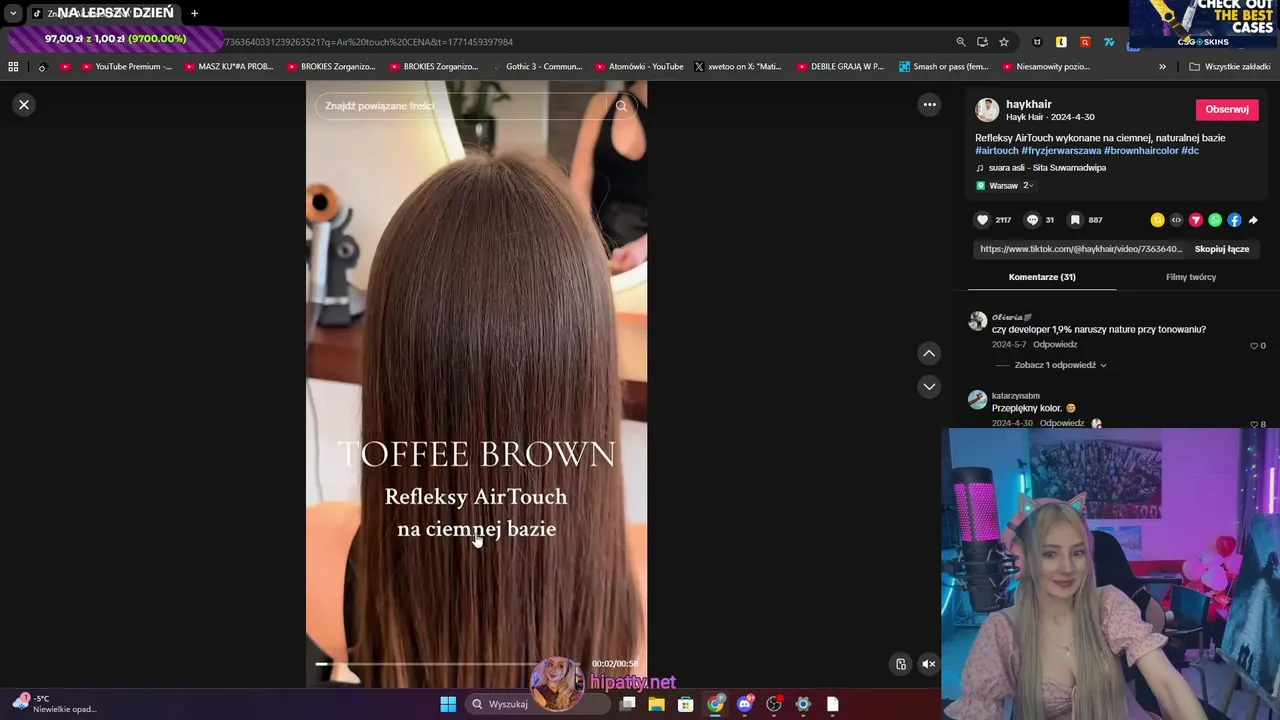
Task: Open the Atomówki - YouTube bookmark
Action: [x=638, y=67]
